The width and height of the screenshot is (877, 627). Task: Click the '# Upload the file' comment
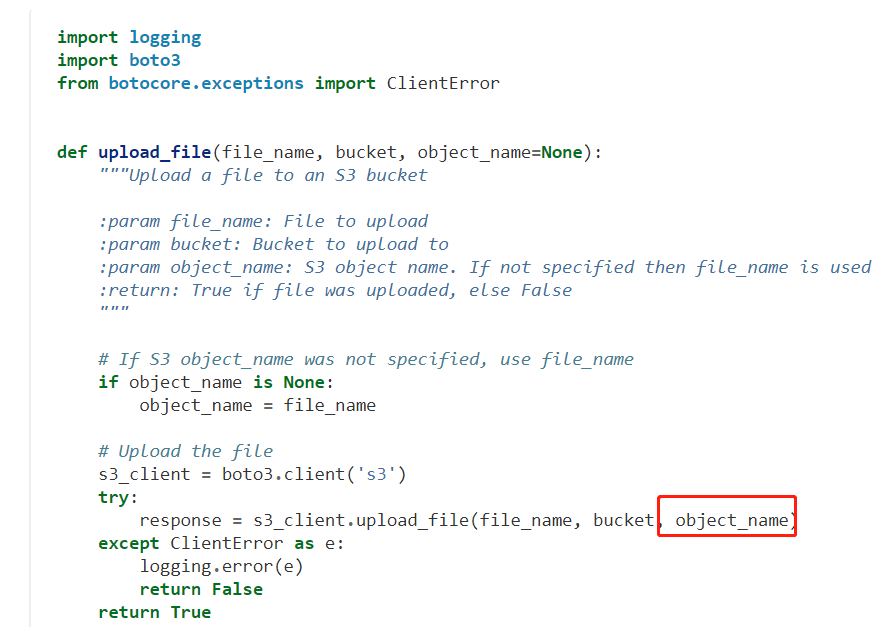tap(186, 451)
